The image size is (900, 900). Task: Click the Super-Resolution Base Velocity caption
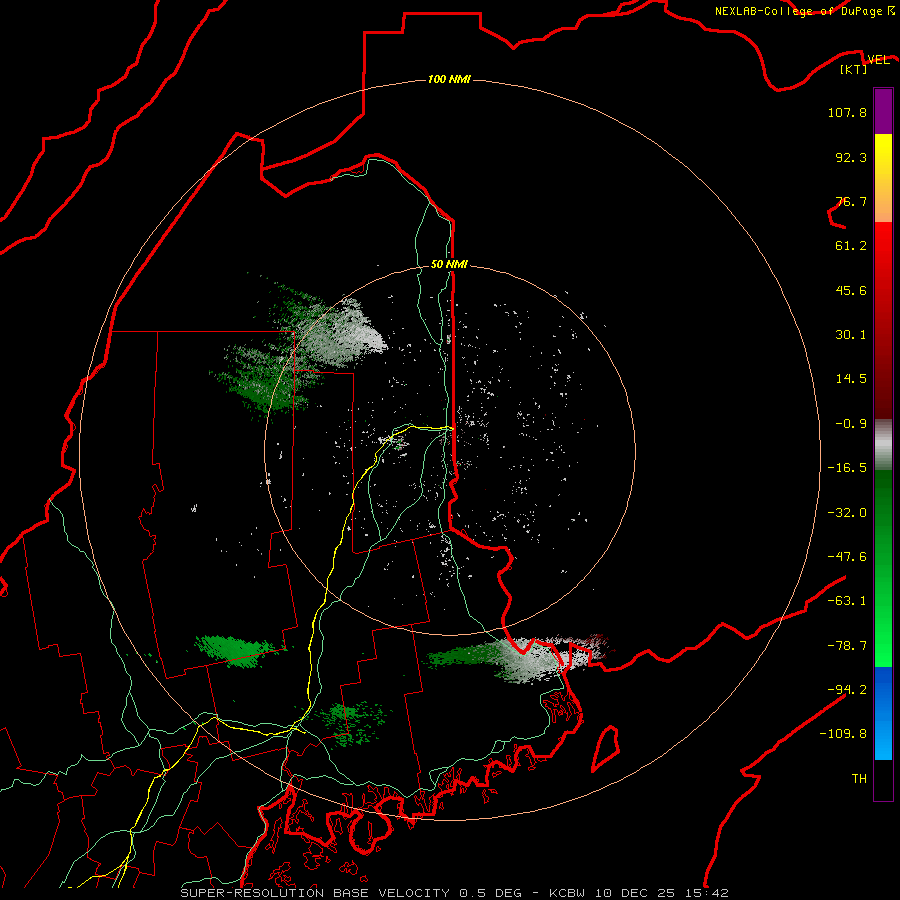click(455, 893)
